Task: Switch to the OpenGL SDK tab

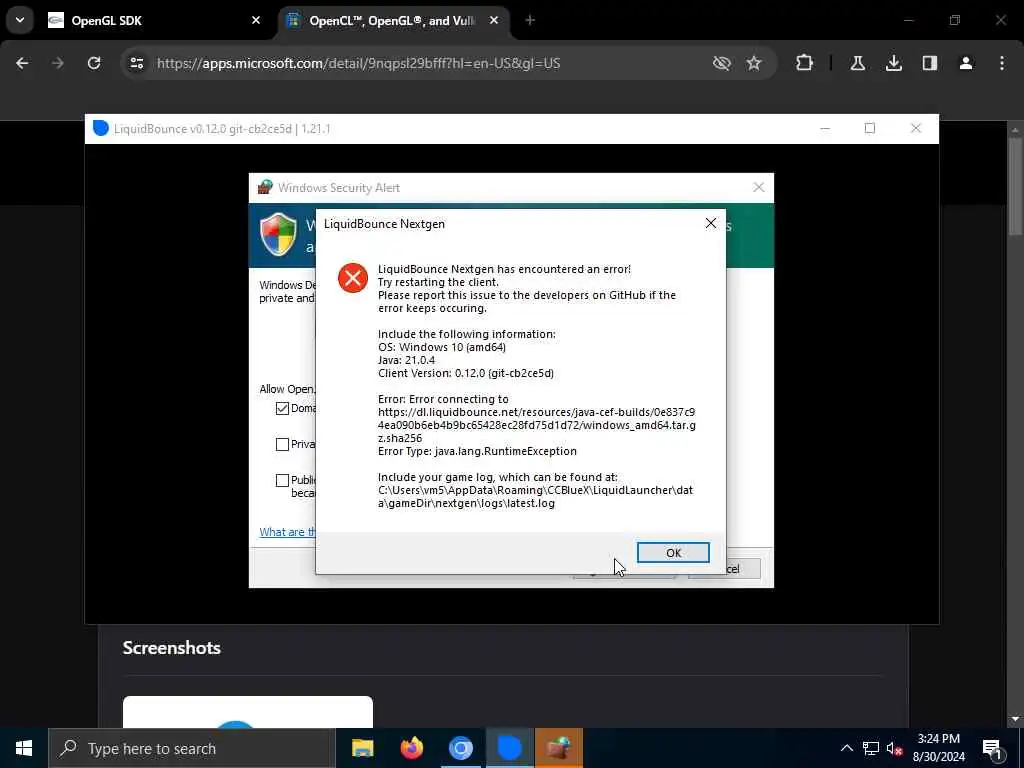Action: coord(154,20)
